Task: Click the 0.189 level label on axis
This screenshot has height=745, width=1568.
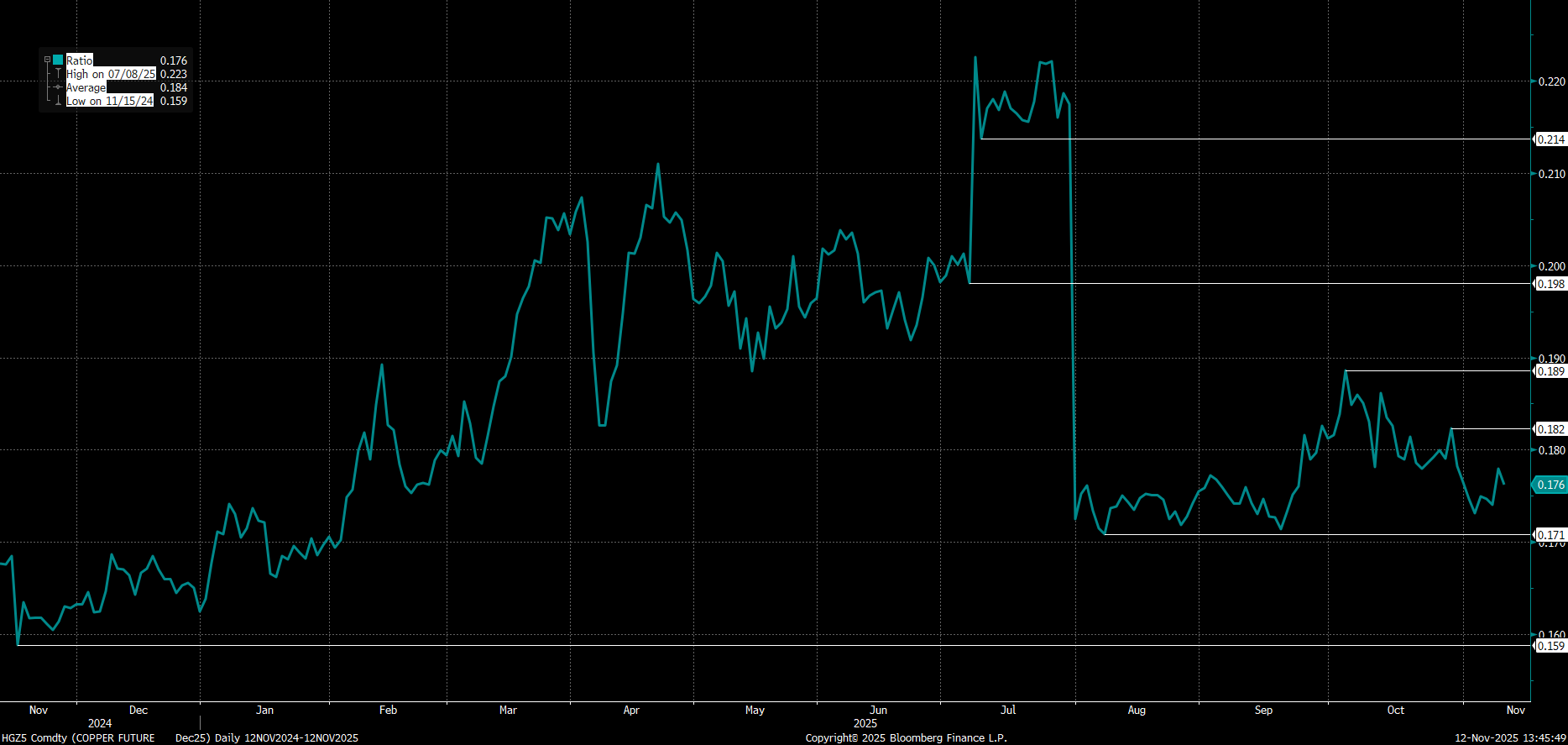Action: (x=1550, y=371)
